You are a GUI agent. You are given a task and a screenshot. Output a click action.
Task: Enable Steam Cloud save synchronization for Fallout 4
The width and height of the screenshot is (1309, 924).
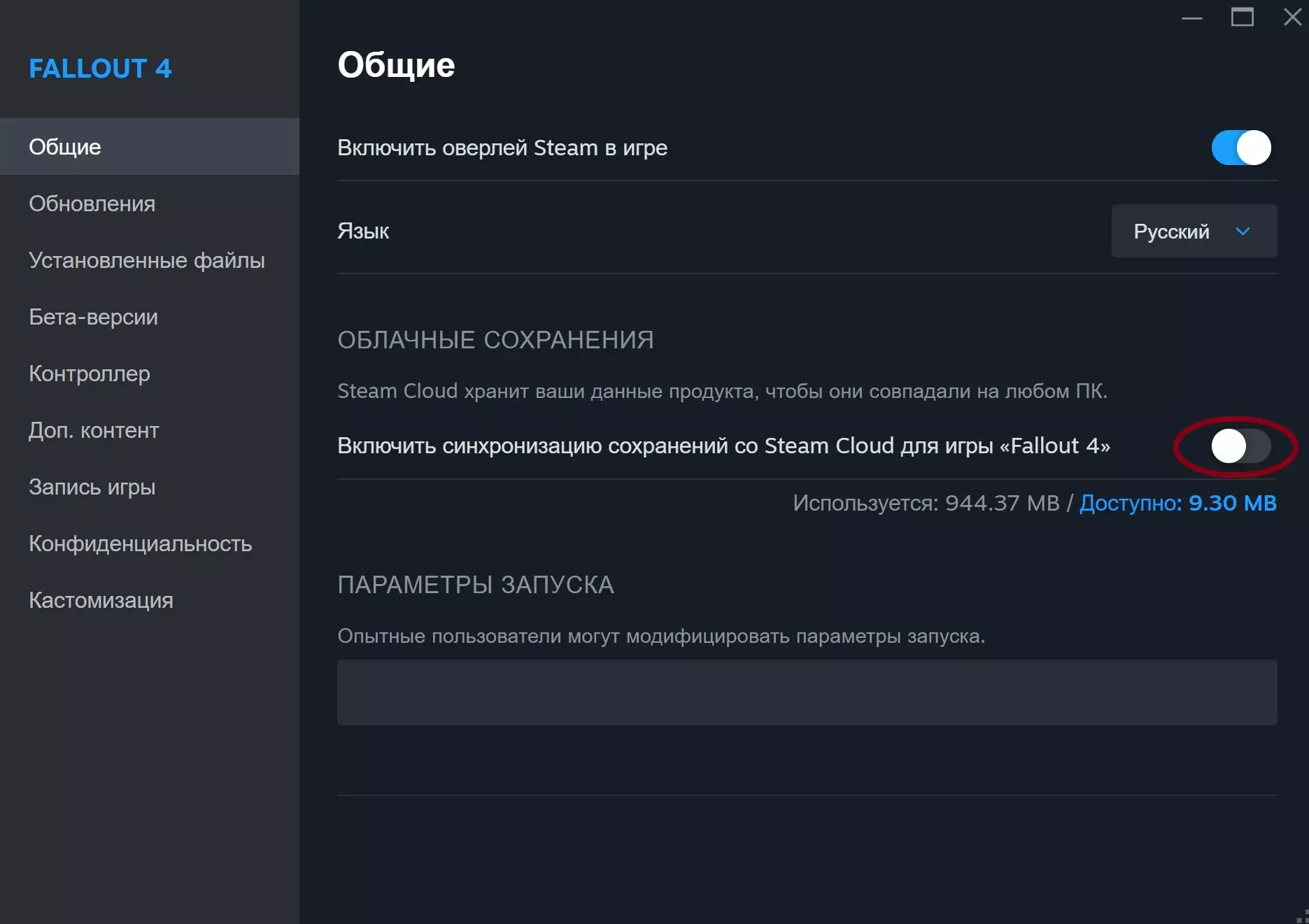tap(1240, 446)
